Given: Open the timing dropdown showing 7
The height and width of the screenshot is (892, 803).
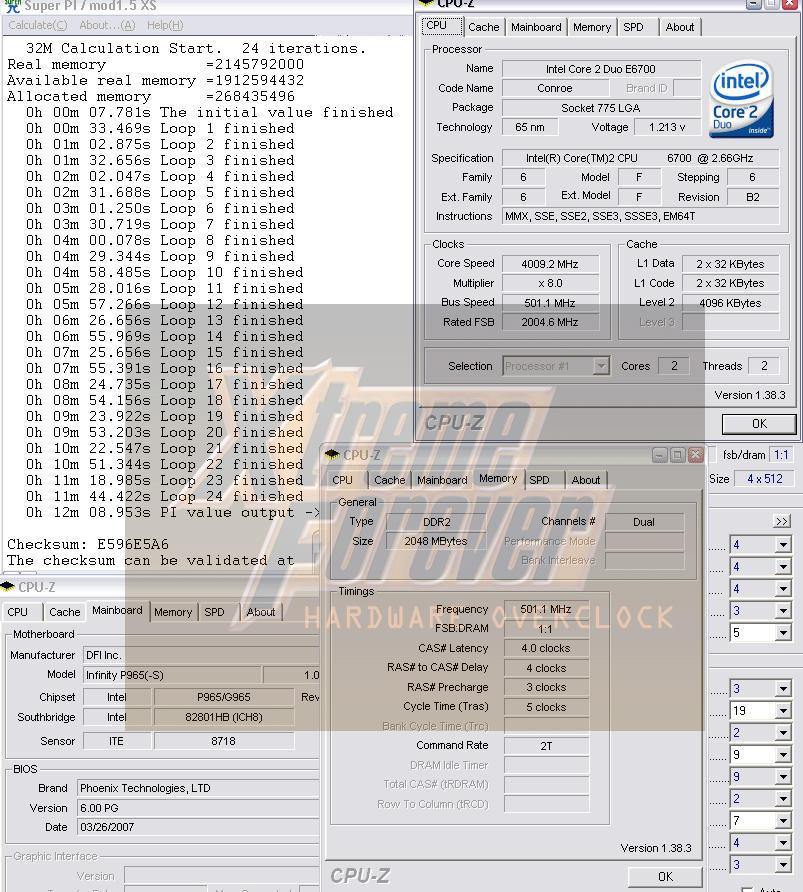Looking at the screenshot, I should pos(782,821).
